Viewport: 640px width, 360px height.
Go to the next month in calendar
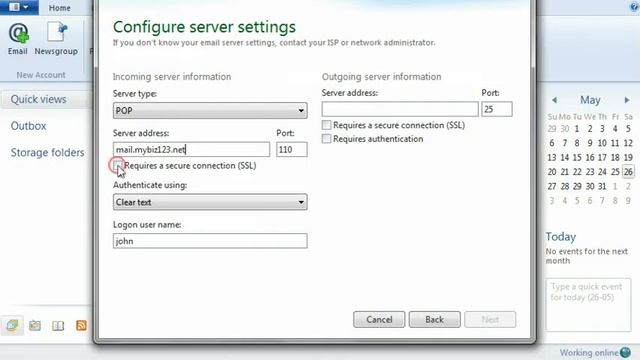tap(627, 100)
